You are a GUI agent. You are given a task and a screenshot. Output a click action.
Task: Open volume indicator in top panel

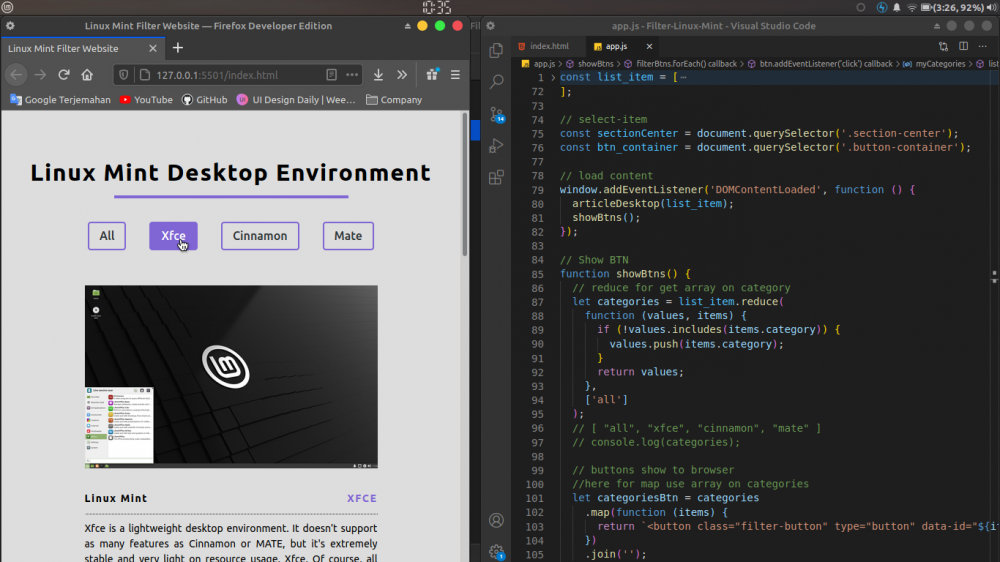pyautogui.click(x=991, y=8)
